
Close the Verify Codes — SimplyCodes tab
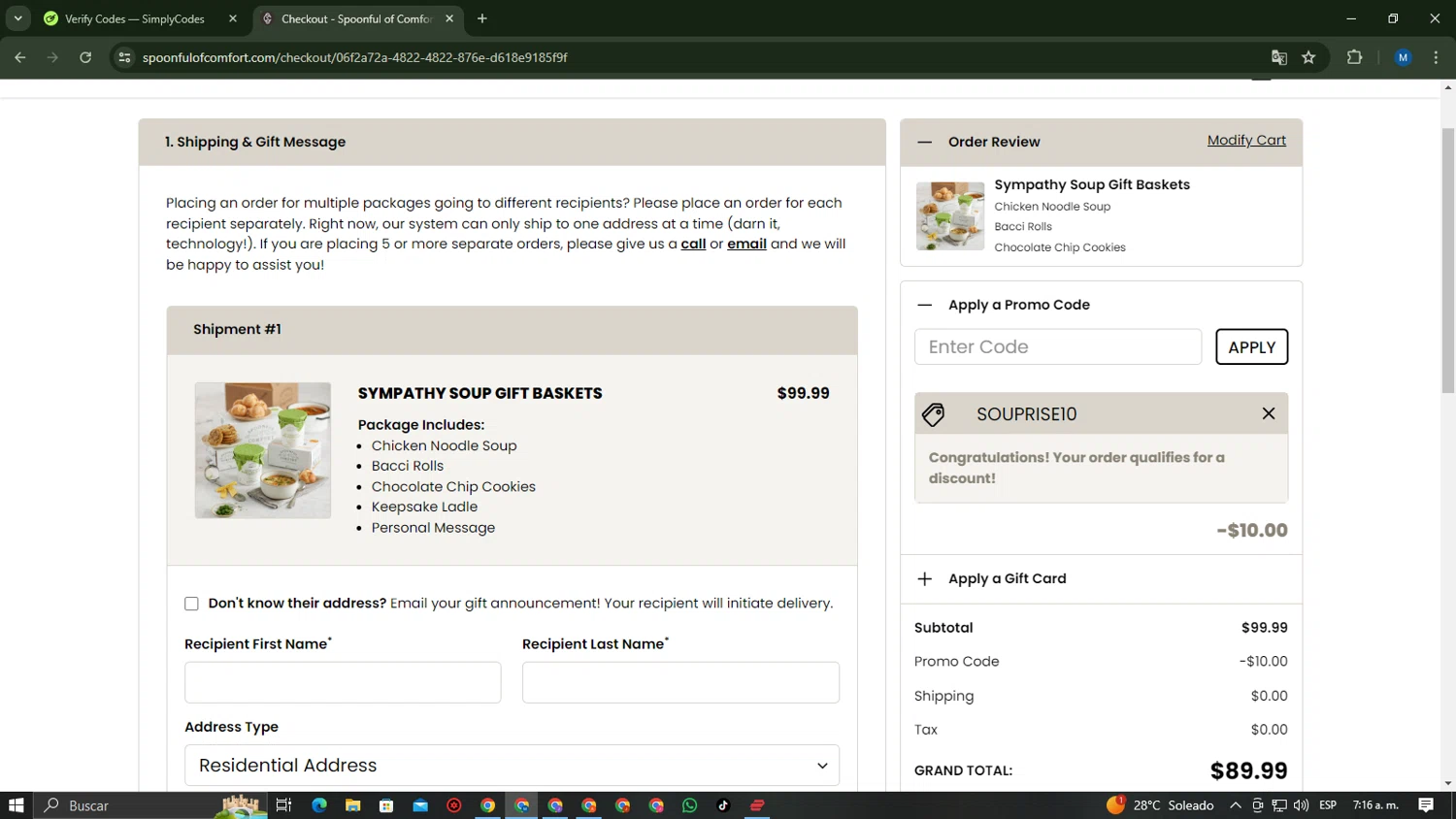[233, 18]
